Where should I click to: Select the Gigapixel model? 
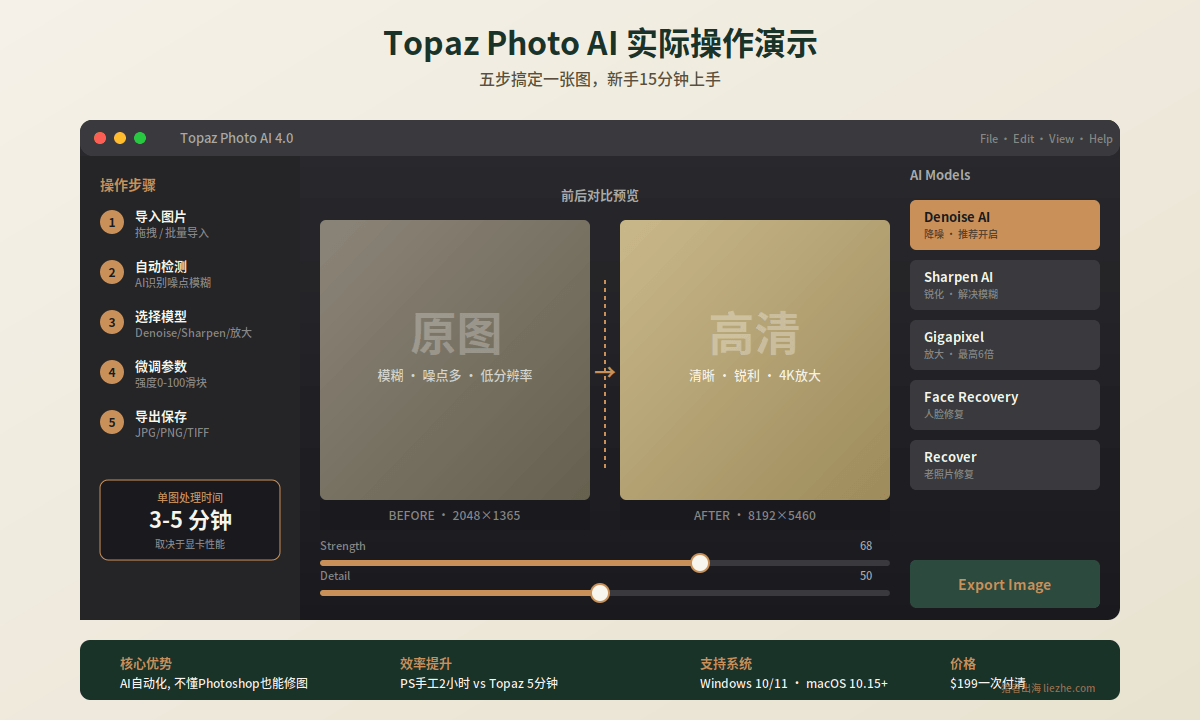[x=1005, y=345]
